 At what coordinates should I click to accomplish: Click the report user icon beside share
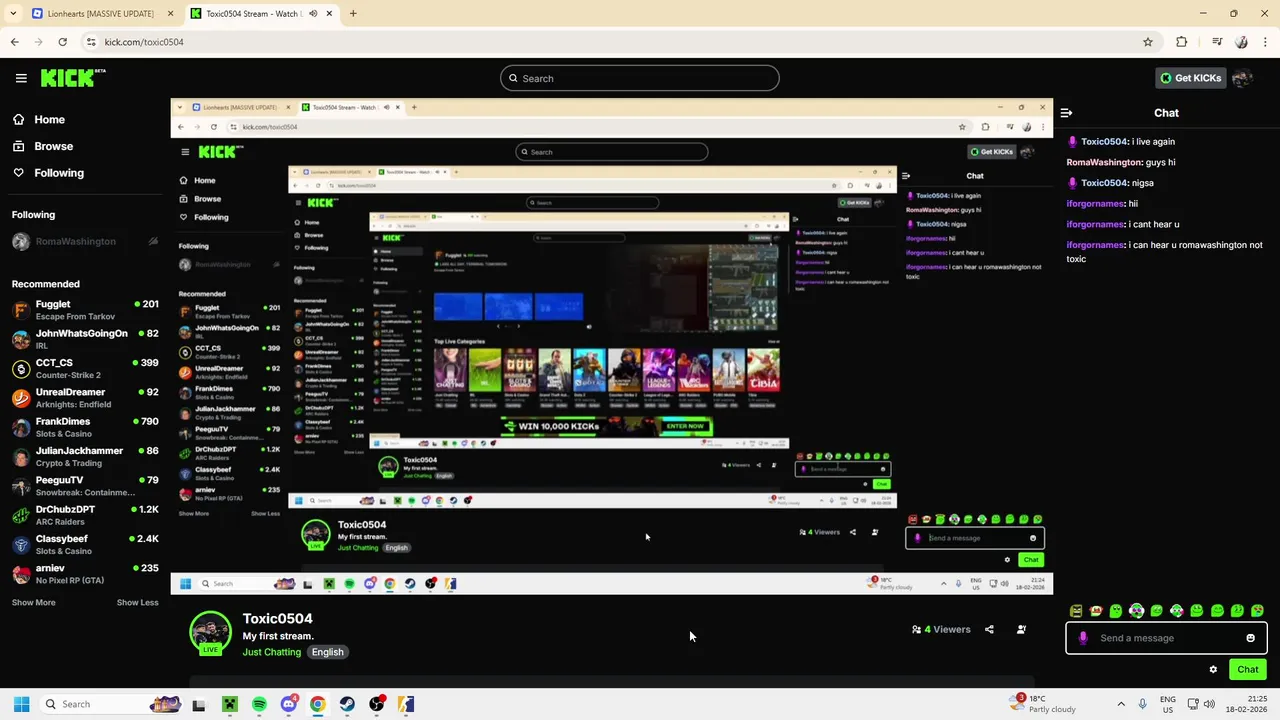1021,629
